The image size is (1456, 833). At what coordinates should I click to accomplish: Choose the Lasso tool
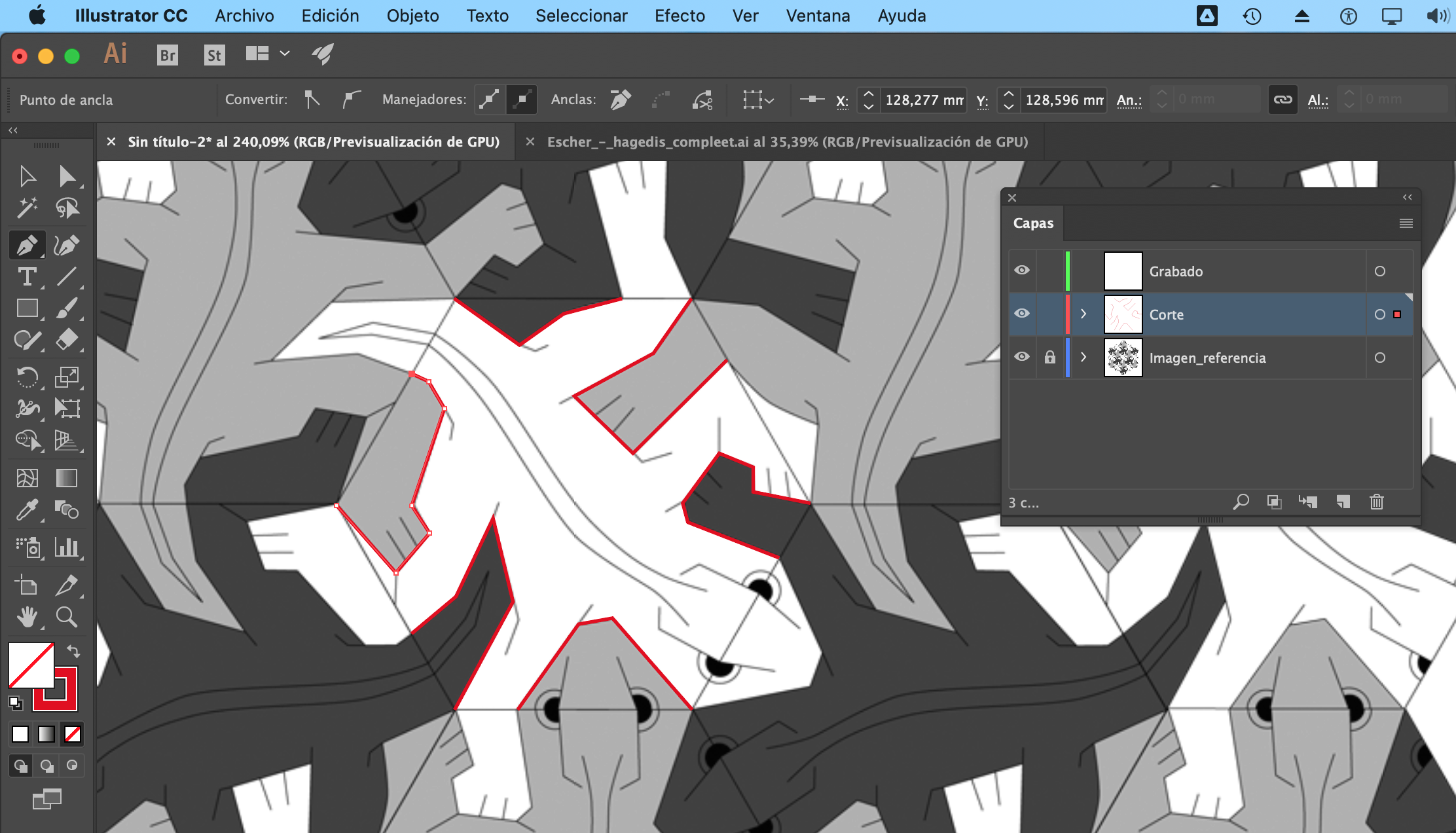(x=66, y=208)
